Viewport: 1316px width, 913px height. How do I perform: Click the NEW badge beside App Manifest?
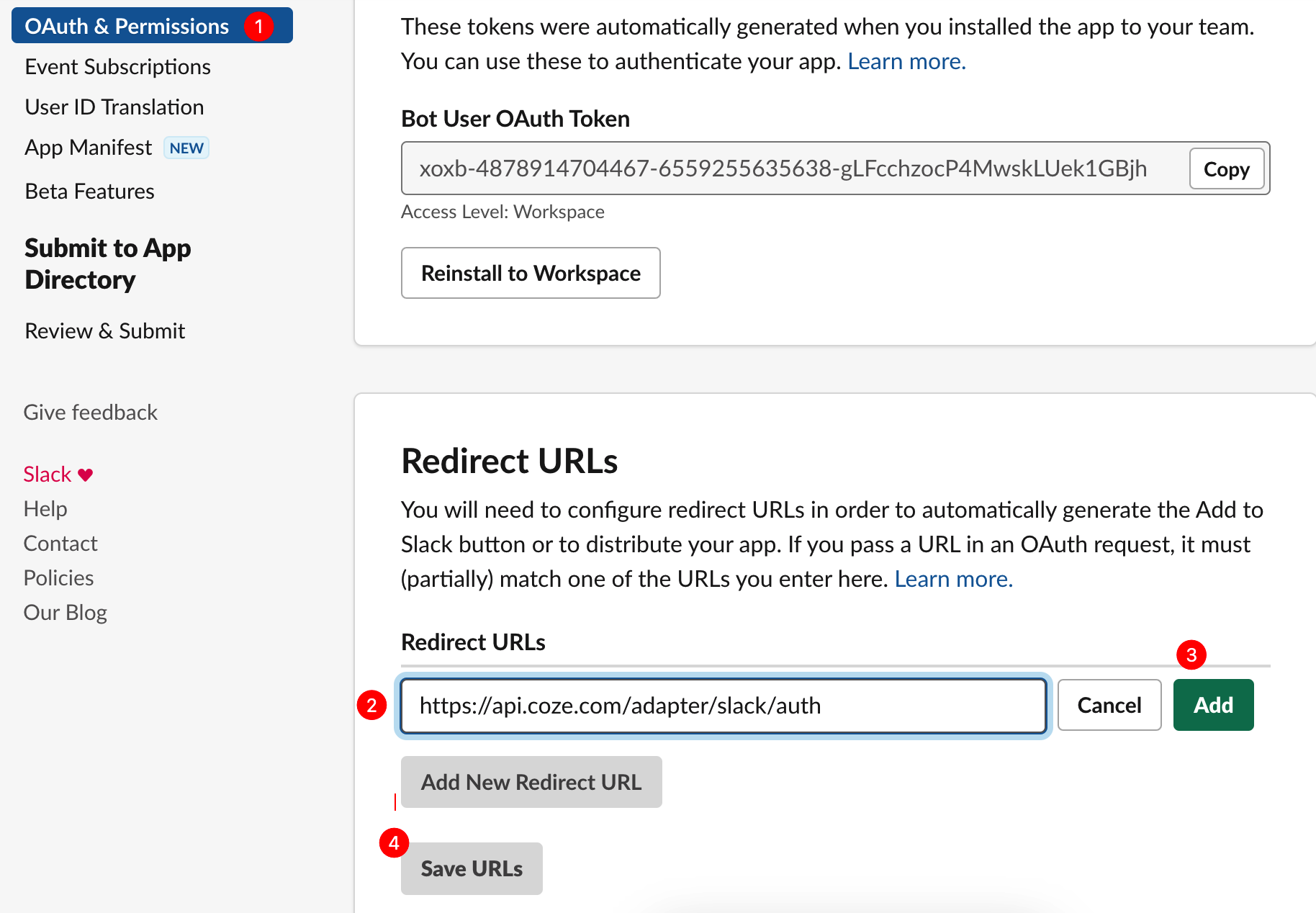point(186,148)
